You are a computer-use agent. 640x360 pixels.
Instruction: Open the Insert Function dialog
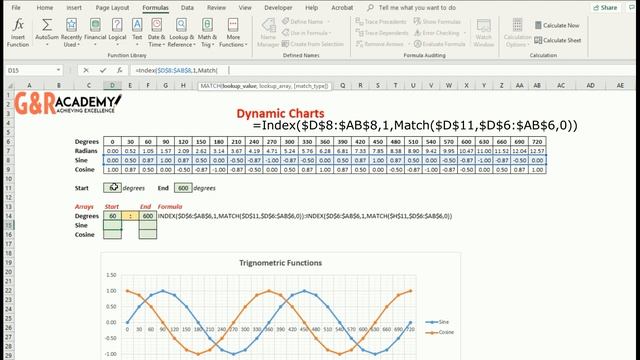18,33
